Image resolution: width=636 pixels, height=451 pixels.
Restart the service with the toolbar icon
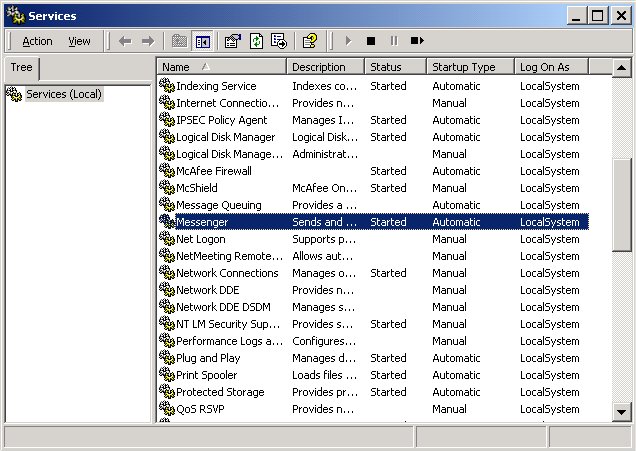click(417, 41)
